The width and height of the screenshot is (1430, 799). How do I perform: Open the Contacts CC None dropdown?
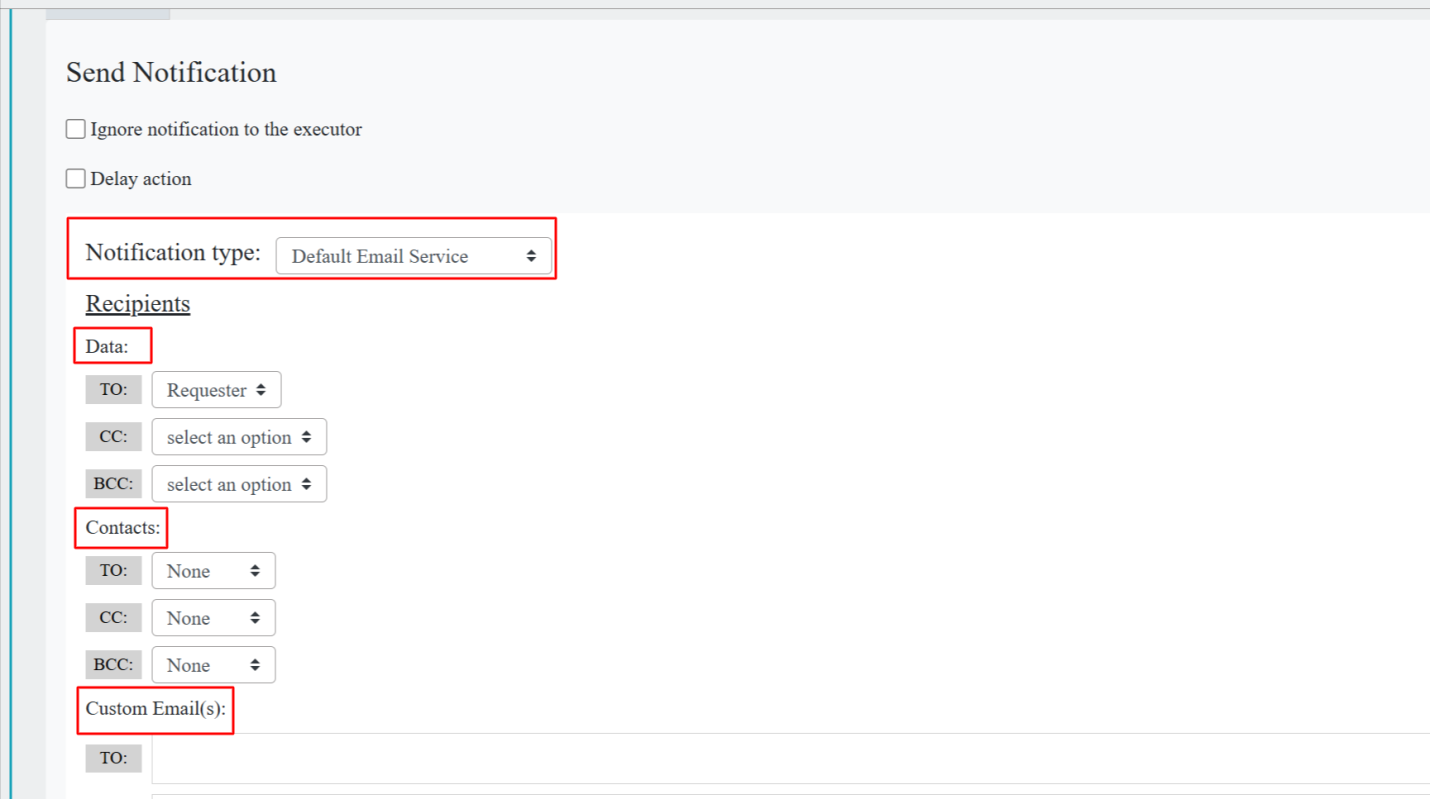[x=213, y=618]
